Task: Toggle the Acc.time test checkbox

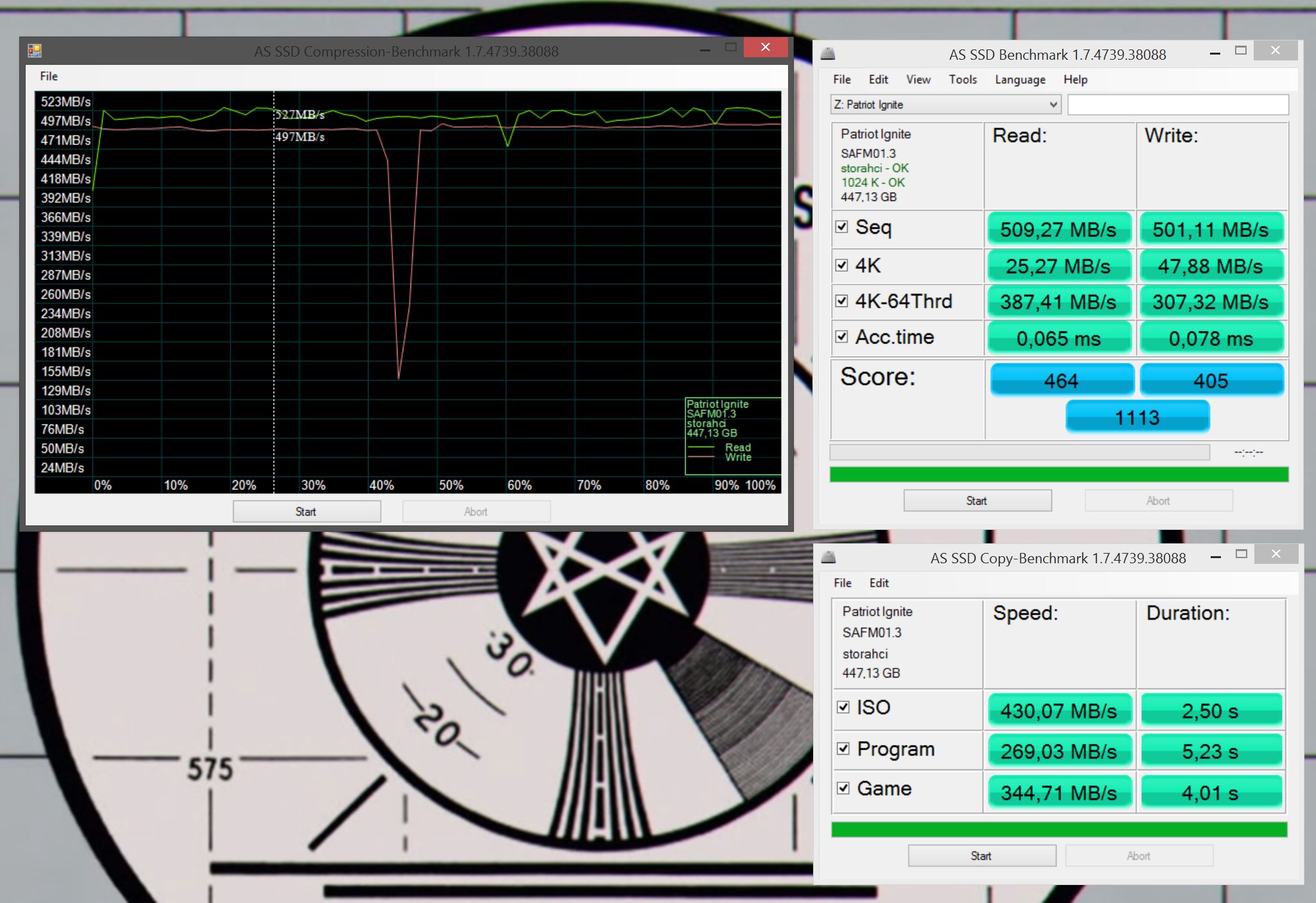Action: tap(842, 337)
